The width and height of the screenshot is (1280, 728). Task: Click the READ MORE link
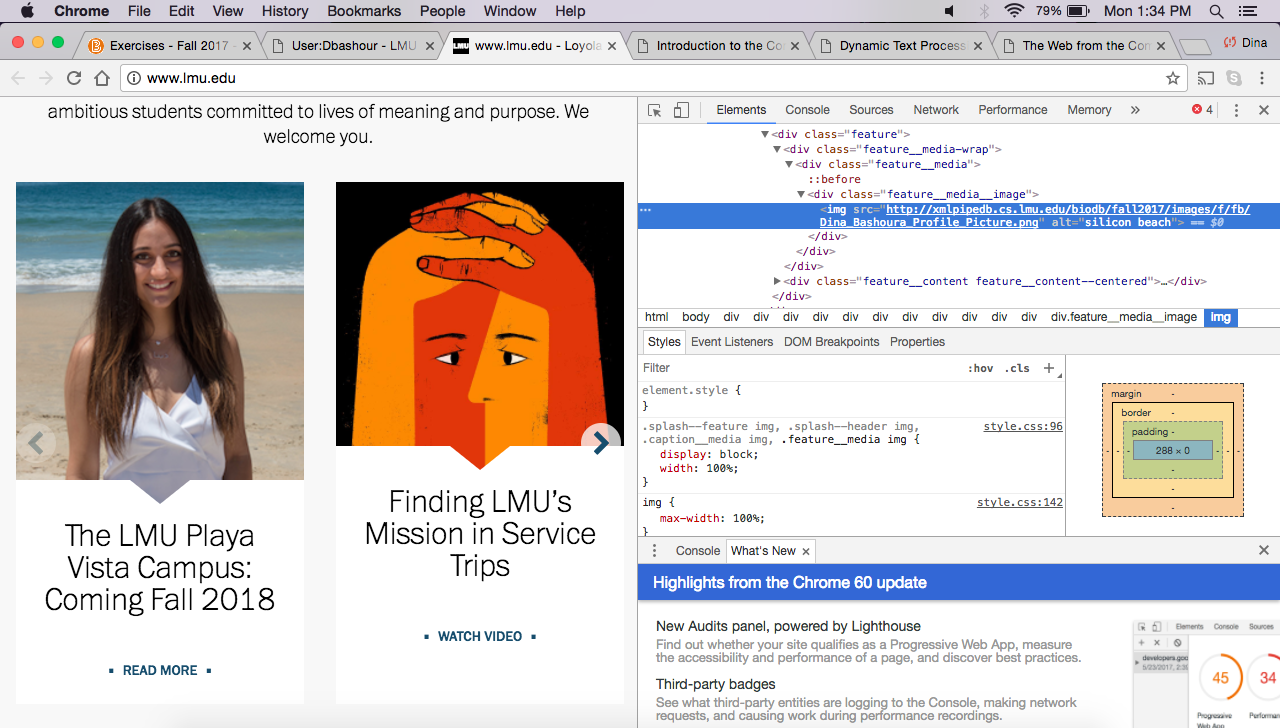160,671
